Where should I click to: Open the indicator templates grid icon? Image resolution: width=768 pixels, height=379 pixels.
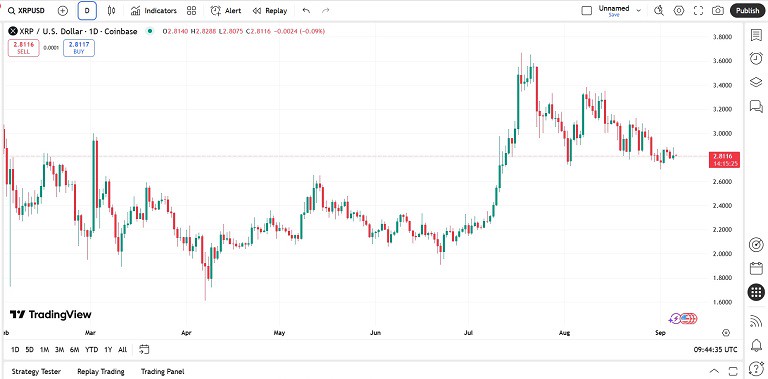click(192, 10)
